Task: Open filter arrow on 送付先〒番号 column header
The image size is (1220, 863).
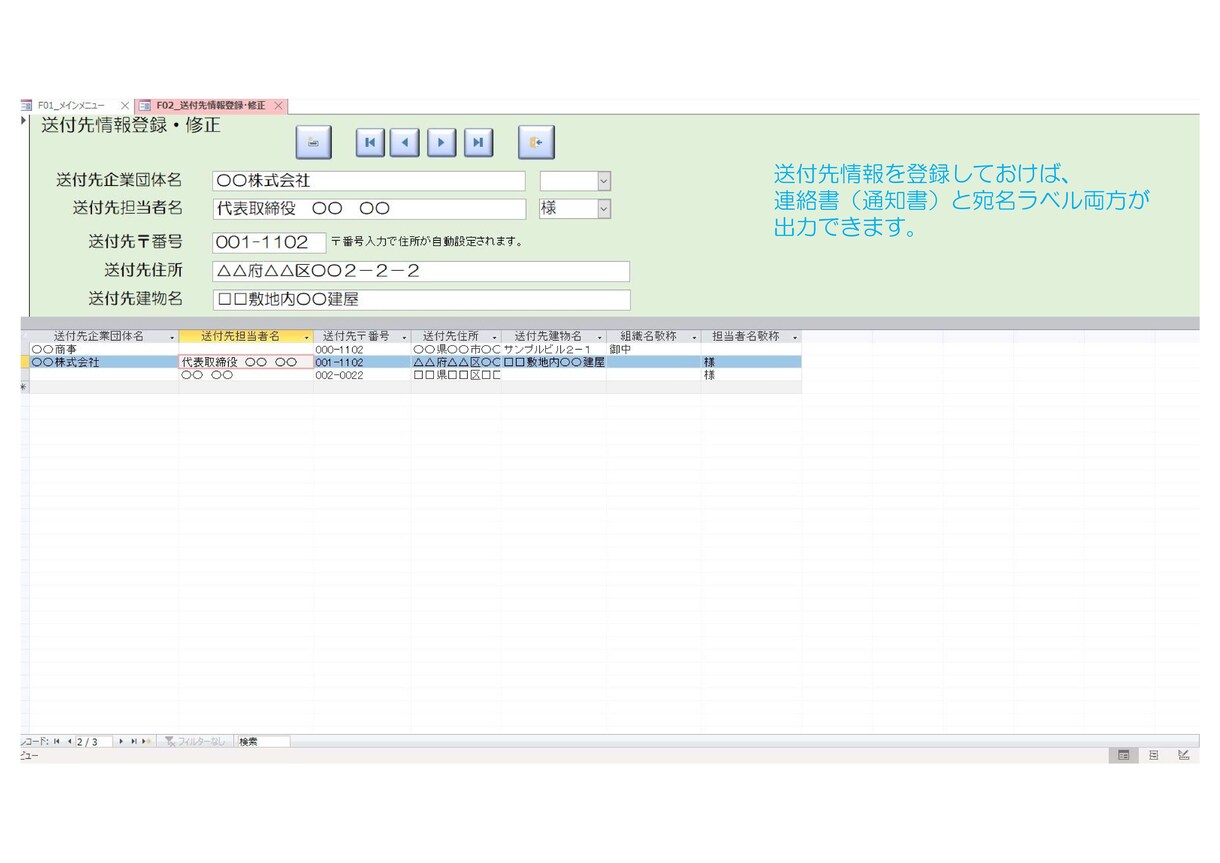Action: [403, 337]
